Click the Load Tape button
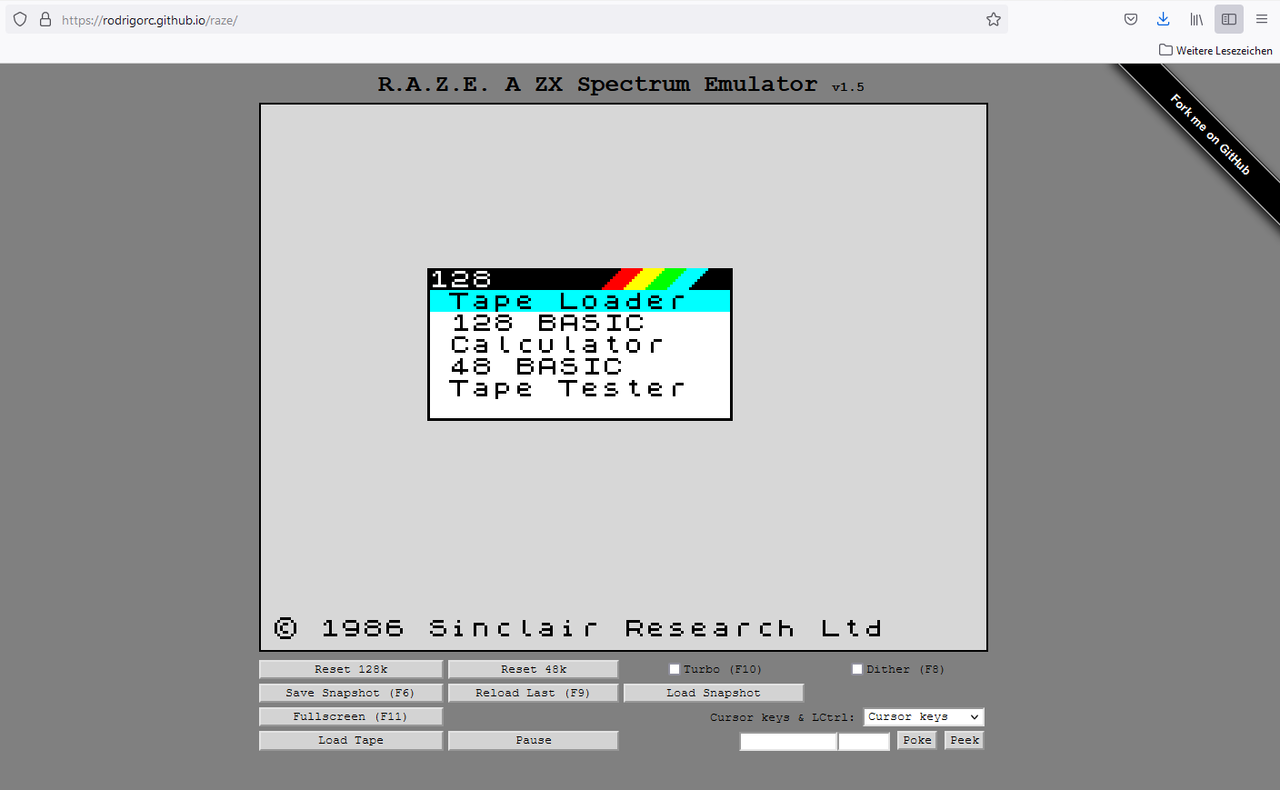 tap(351, 741)
